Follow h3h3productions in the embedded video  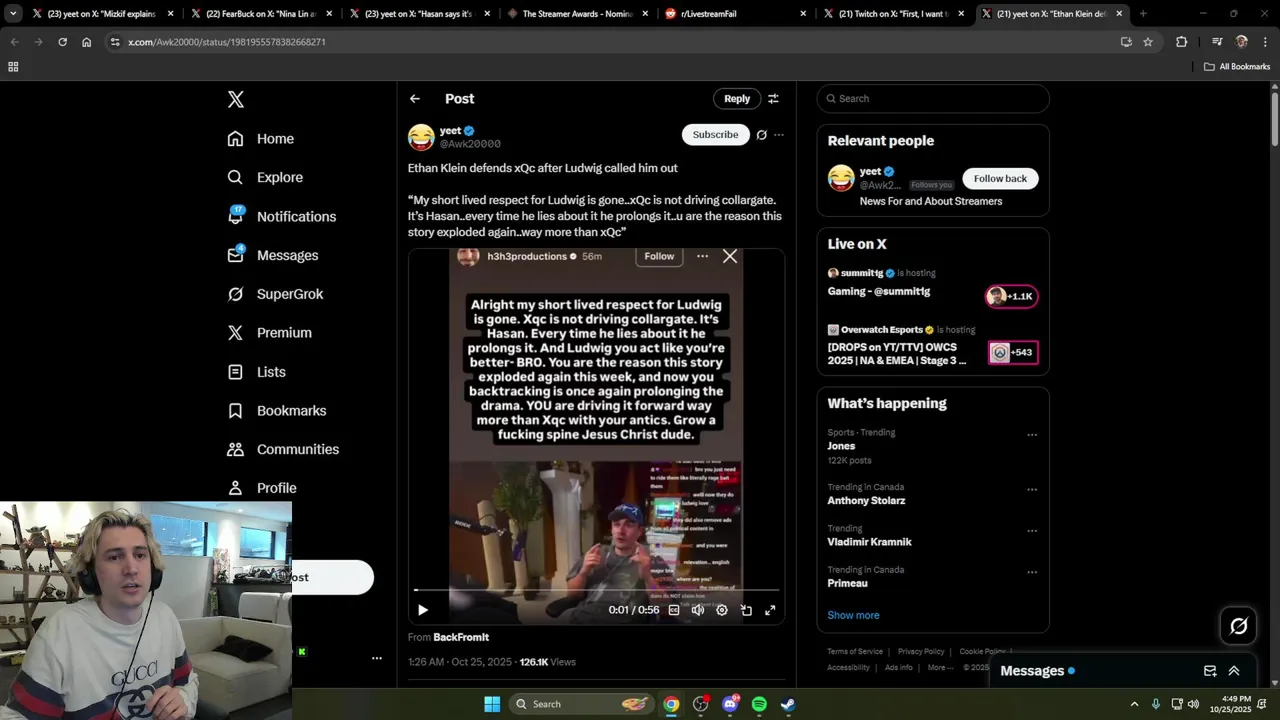(659, 256)
